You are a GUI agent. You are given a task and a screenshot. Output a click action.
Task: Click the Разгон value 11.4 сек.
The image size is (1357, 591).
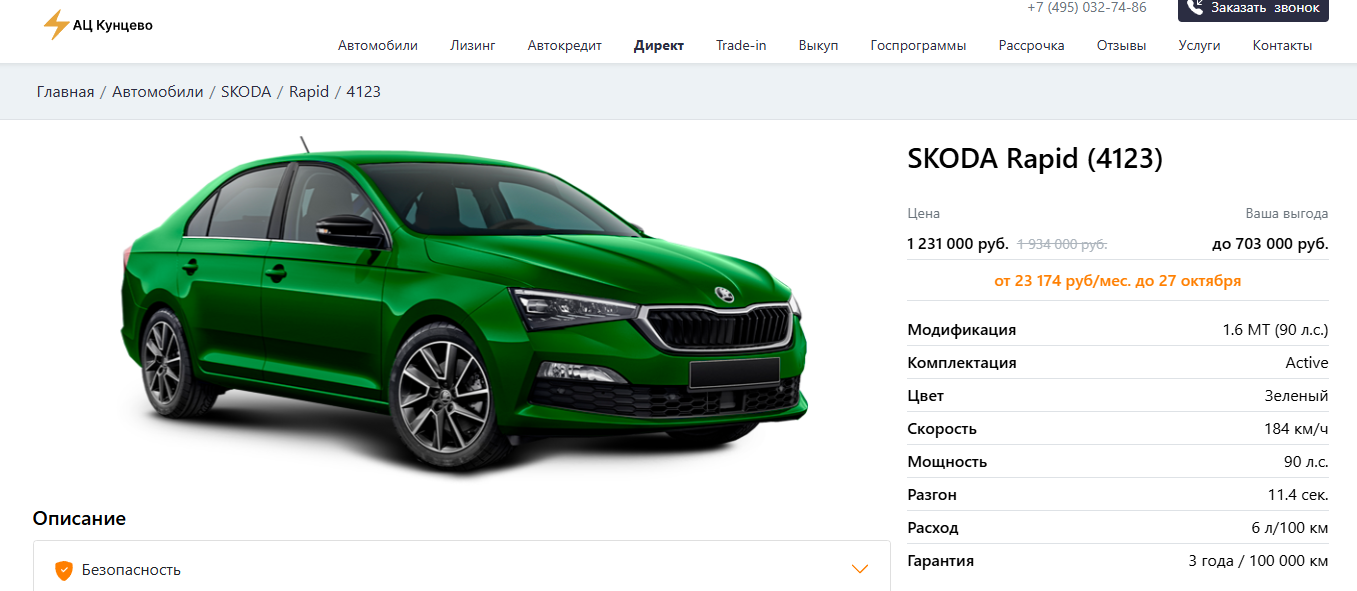pyautogui.click(x=1298, y=495)
